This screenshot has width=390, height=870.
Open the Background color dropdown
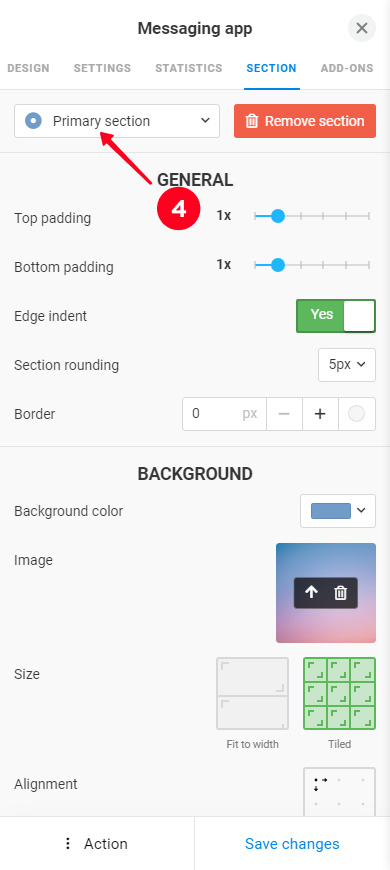[338, 511]
